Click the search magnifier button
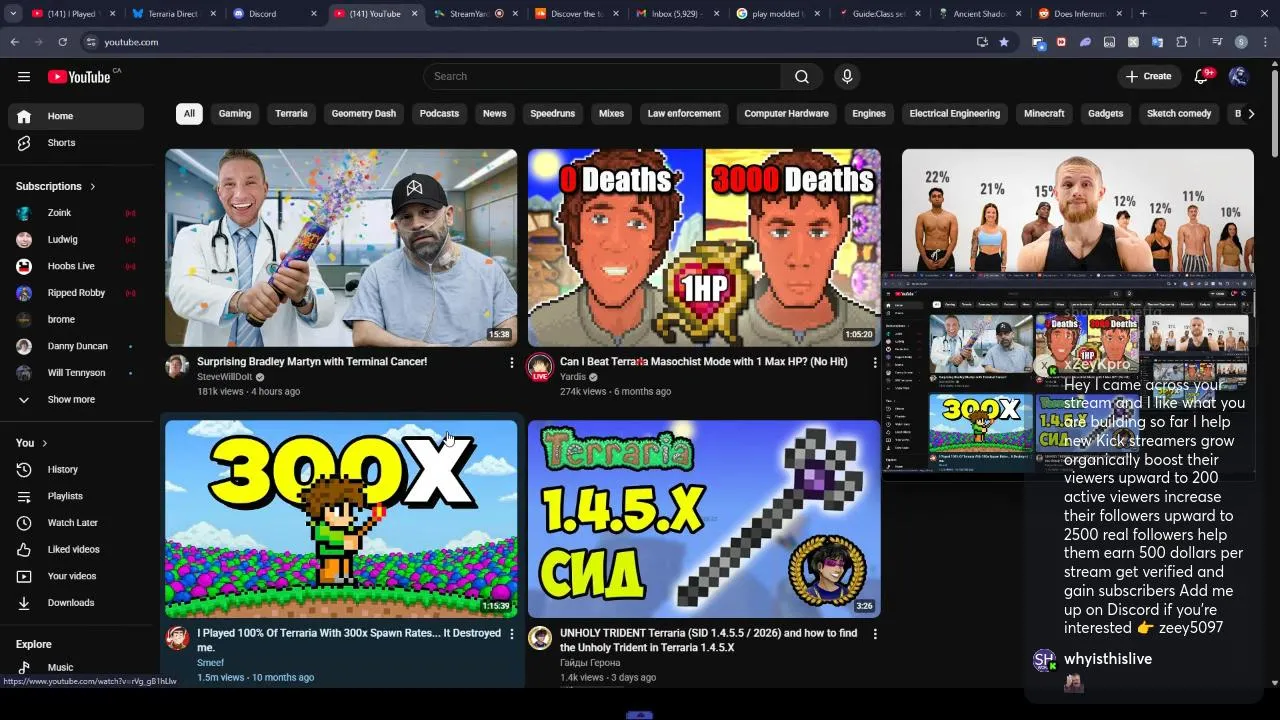The width and height of the screenshot is (1280, 720). coord(802,77)
